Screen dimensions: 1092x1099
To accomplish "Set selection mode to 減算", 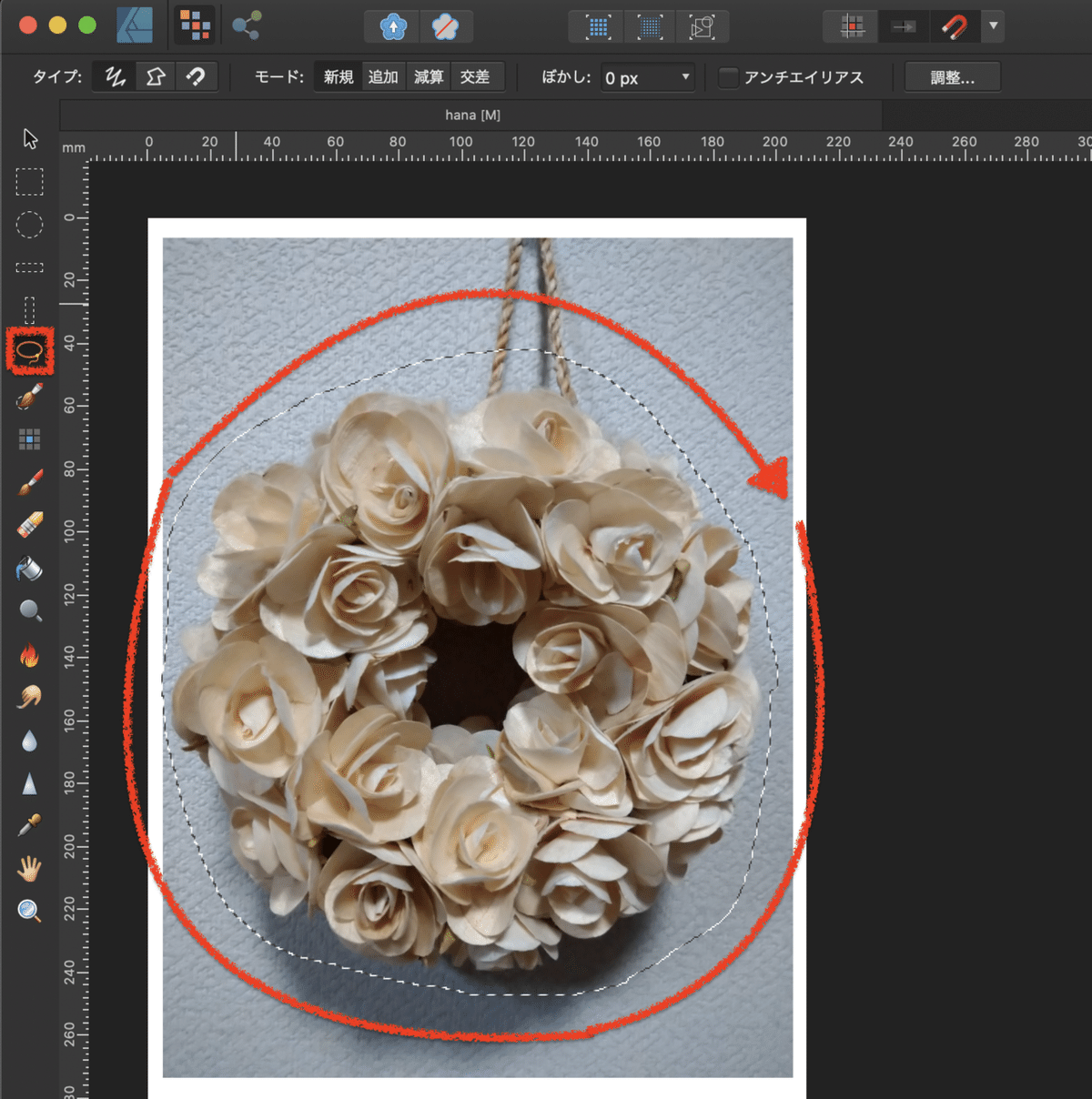I will pyautogui.click(x=429, y=77).
